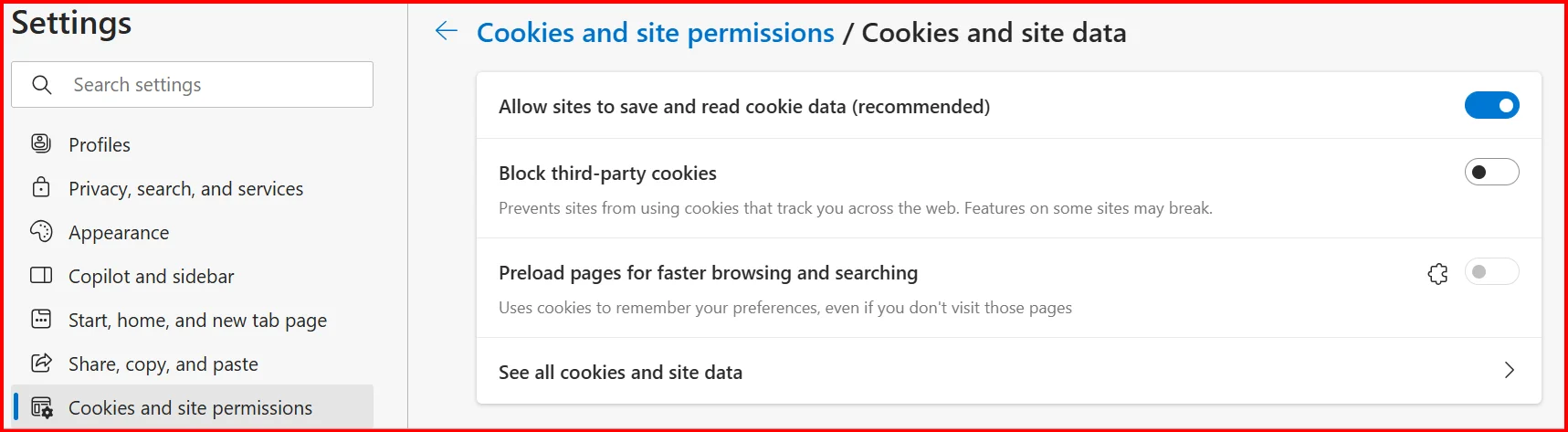Screen dimensions: 1568x432
Task: Click the back arrow icon
Action: pos(446,32)
